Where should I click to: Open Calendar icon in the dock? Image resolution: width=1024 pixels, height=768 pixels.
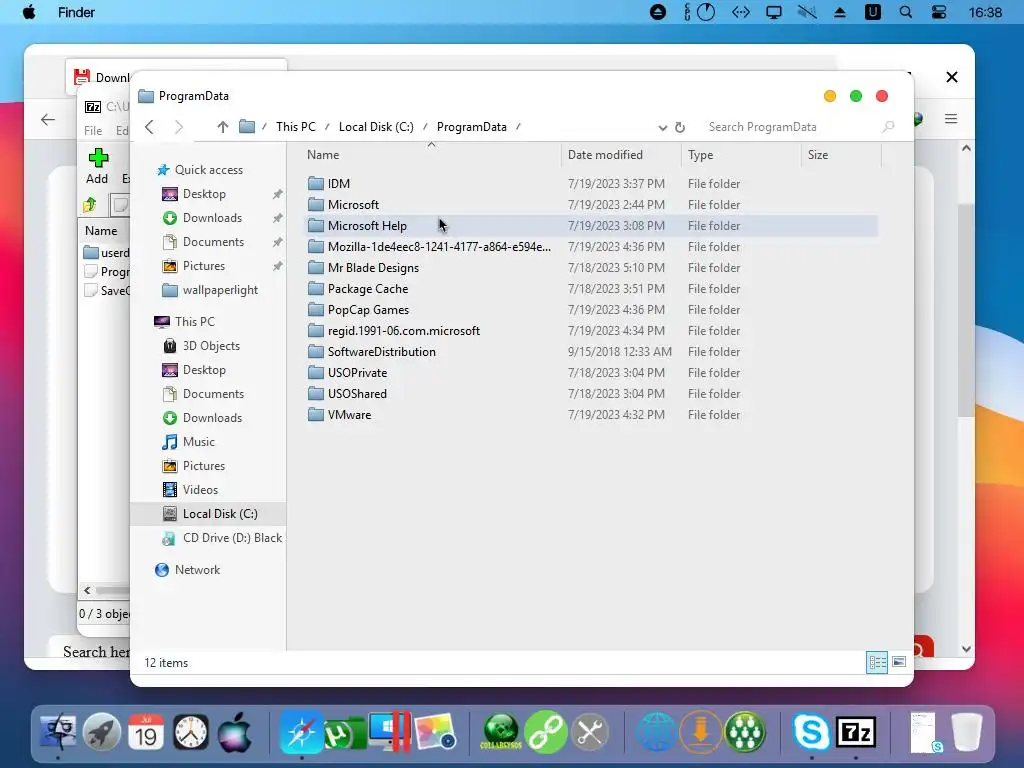pyautogui.click(x=146, y=732)
